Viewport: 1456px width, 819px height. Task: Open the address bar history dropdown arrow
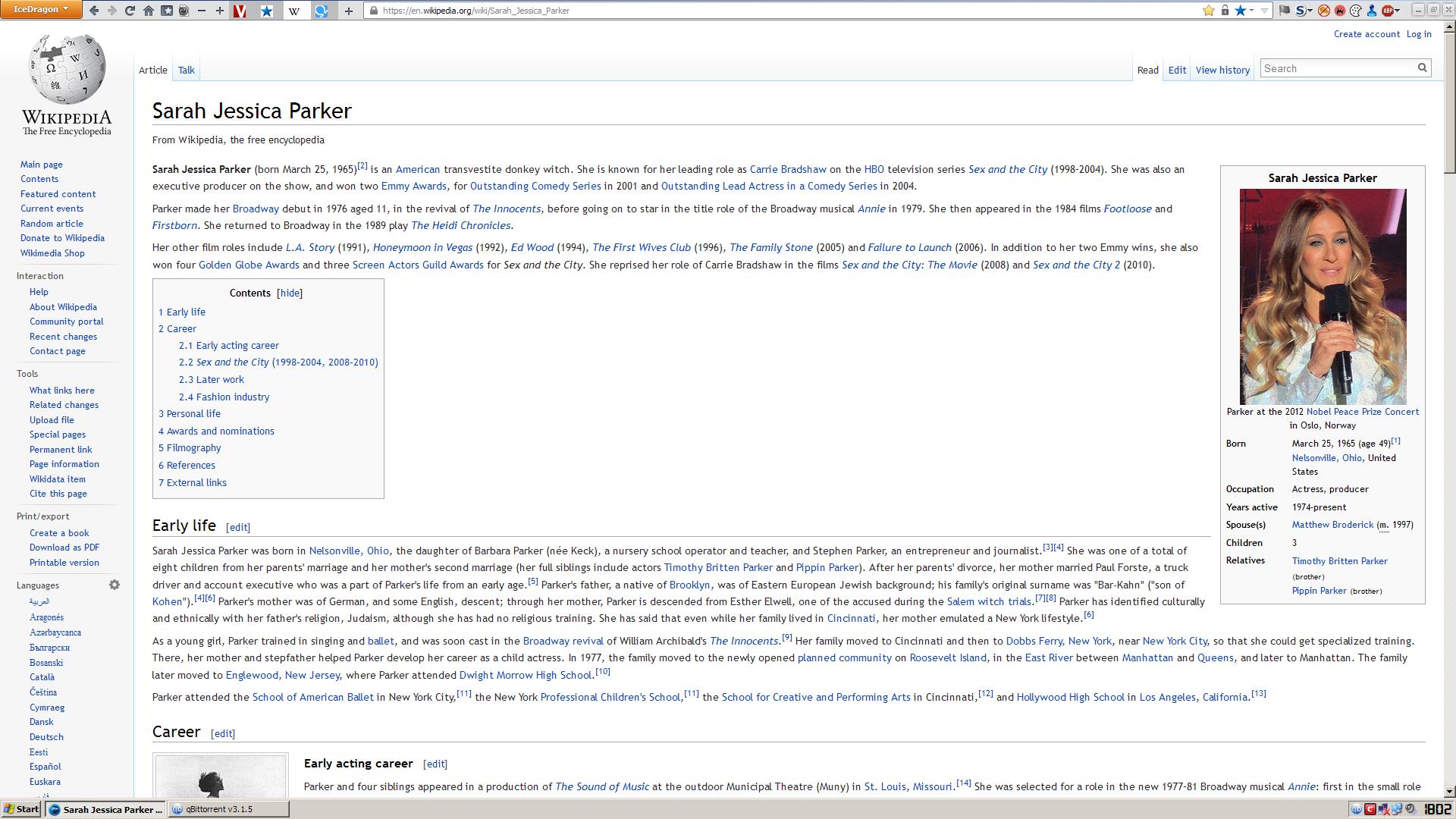pos(1264,11)
